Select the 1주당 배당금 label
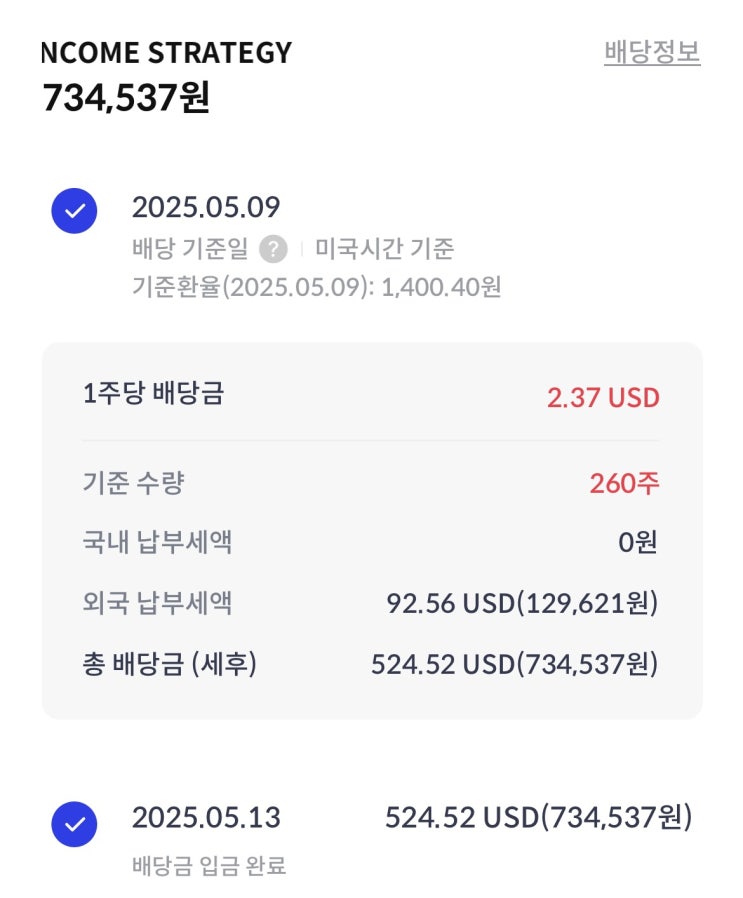 point(153,393)
